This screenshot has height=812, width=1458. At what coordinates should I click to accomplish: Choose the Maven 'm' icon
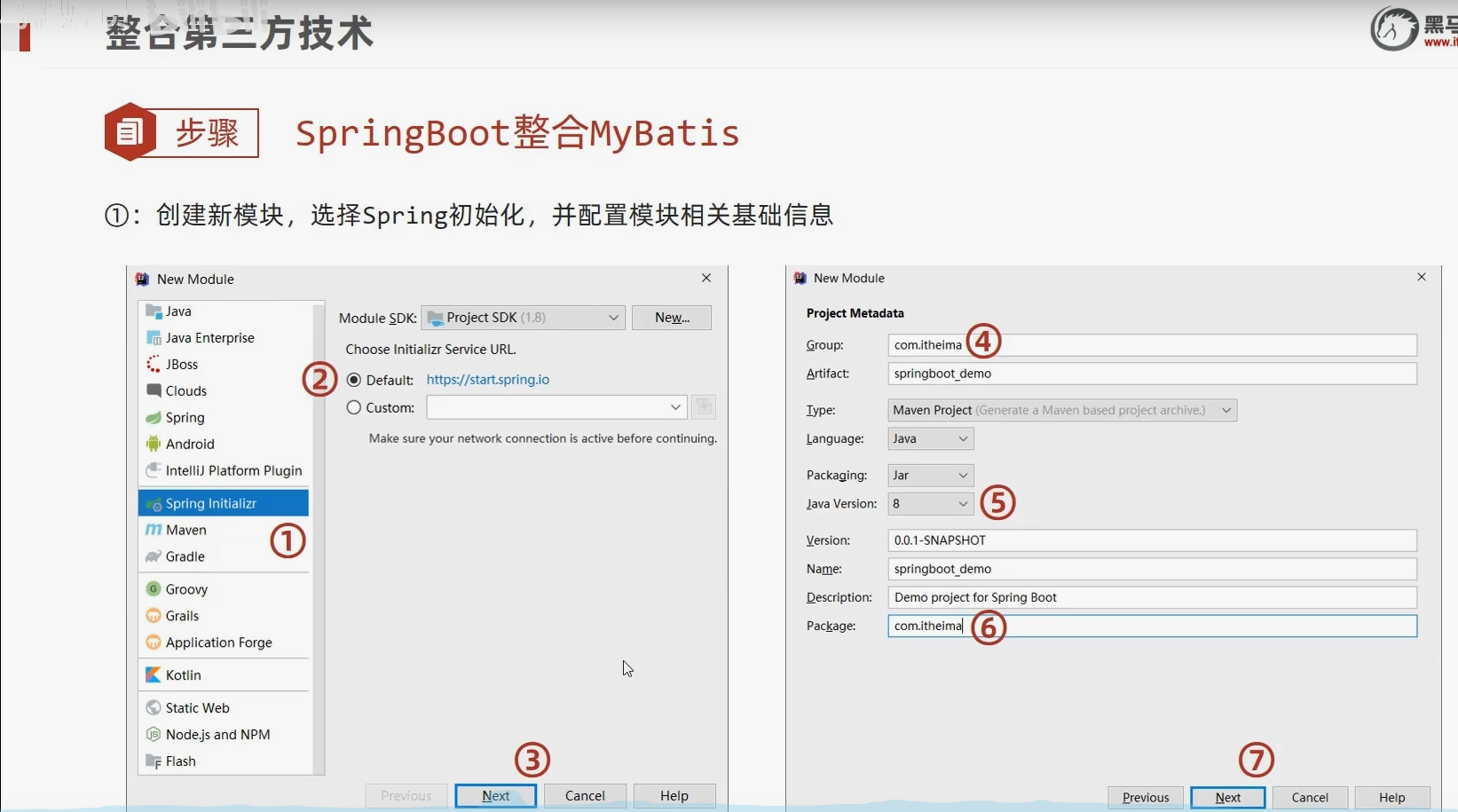[x=154, y=530]
